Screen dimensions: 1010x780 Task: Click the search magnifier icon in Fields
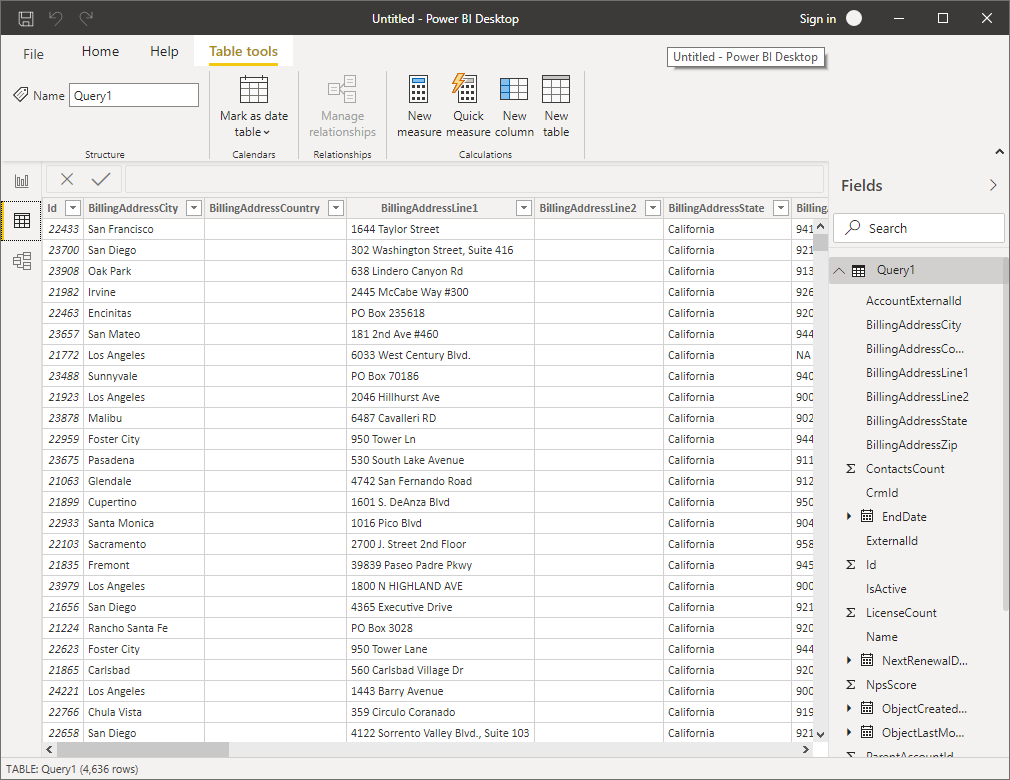(x=853, y=227)
